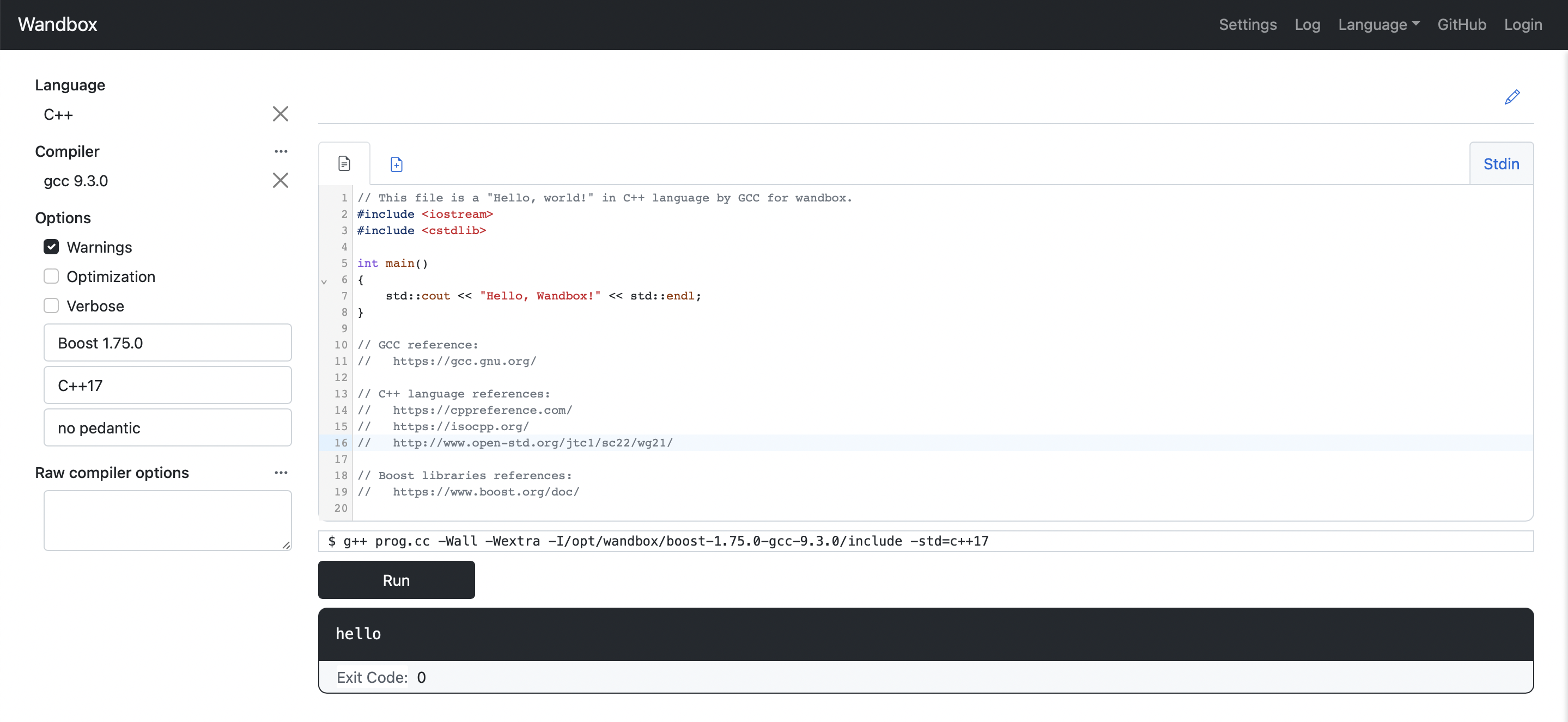The height and width of the screenshot is (722, 1568).
Task: Open the Boost 1.75.0 version dropdown
Action: (167, 342)
